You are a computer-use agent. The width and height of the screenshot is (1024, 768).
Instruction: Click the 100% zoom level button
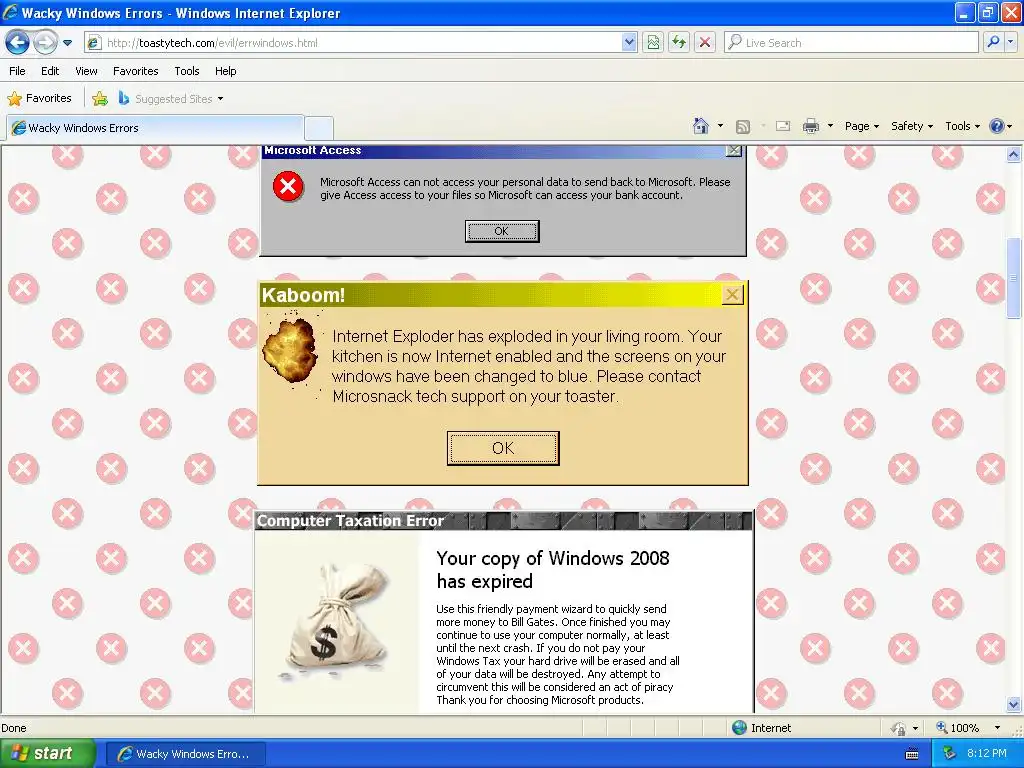(958, 728)
